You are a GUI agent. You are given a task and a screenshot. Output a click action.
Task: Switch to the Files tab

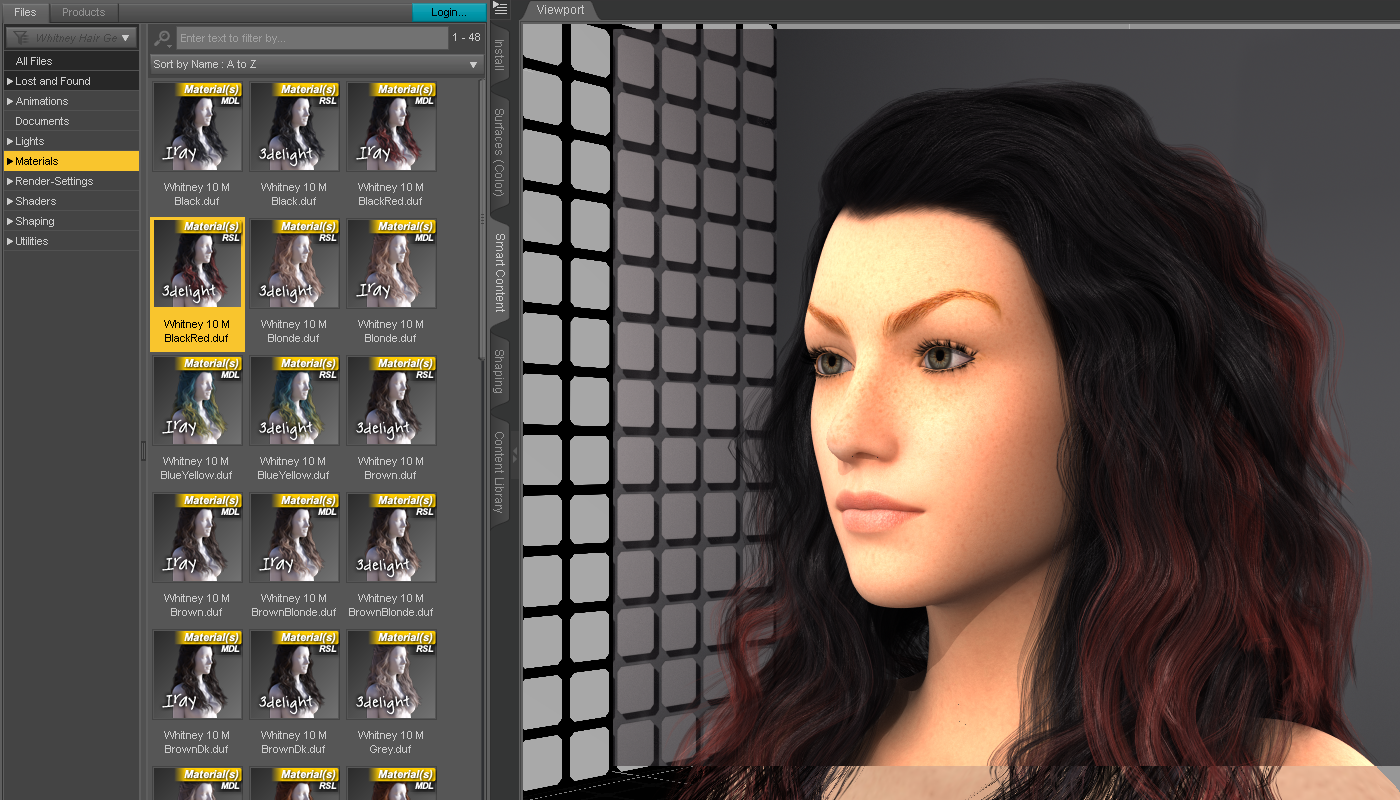(x=25, y=12)
